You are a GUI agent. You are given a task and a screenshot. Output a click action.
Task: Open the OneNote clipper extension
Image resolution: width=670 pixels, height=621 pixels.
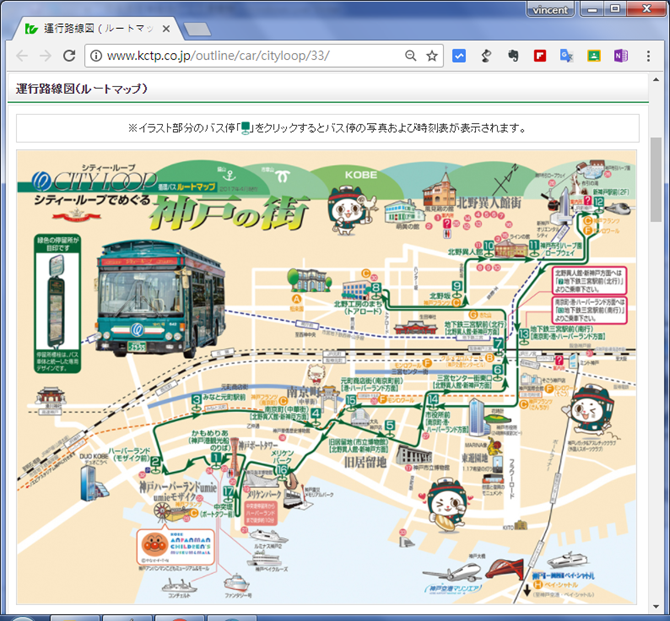(x=620, y=56)
